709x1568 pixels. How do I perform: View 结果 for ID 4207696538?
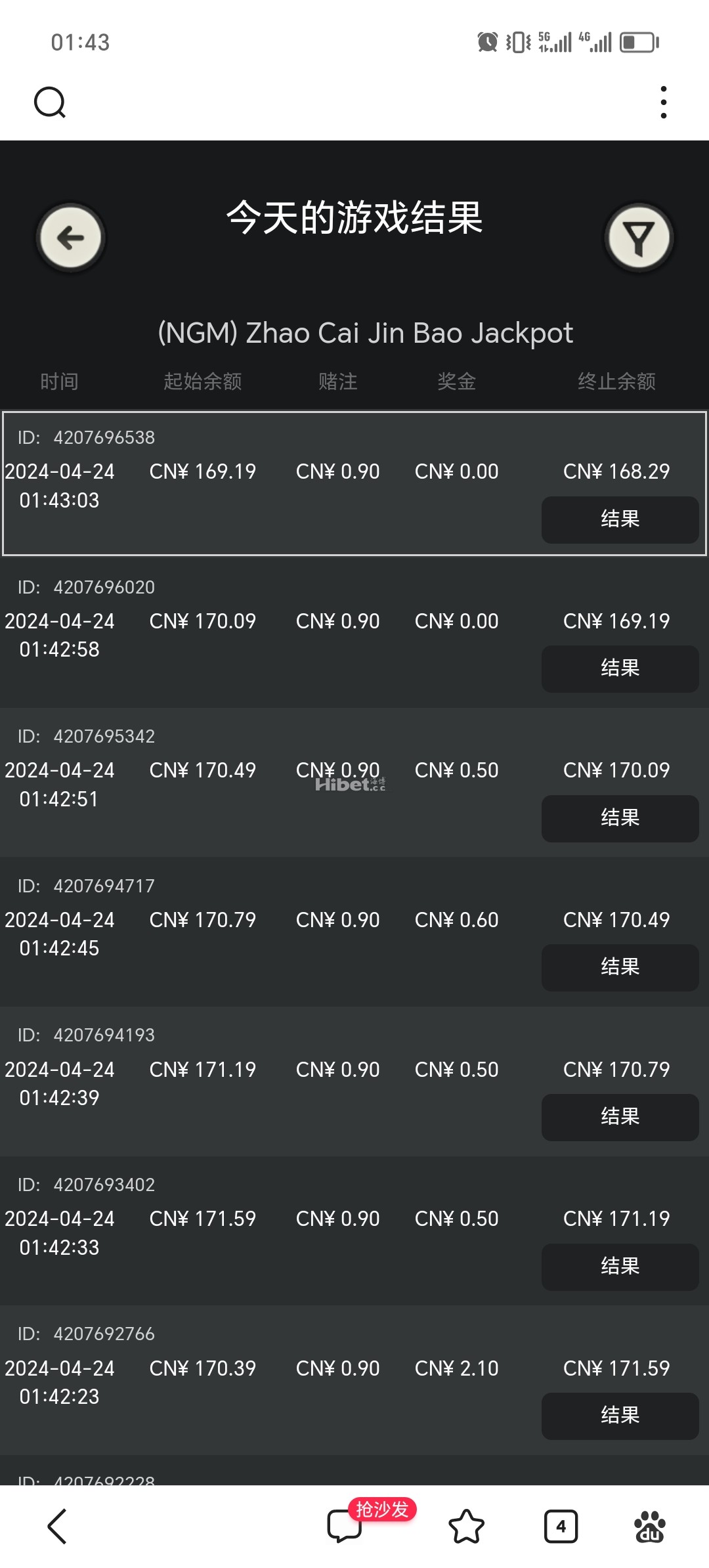[x=620, y=519]
